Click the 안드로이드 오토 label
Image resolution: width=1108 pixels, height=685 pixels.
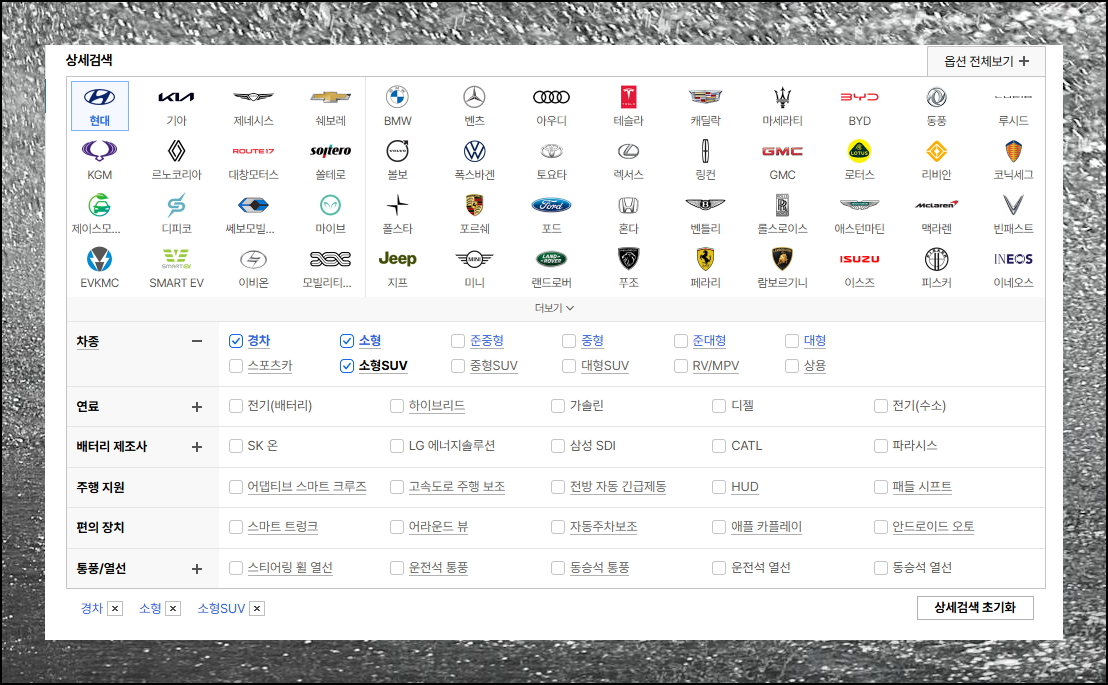coord(933,527)
